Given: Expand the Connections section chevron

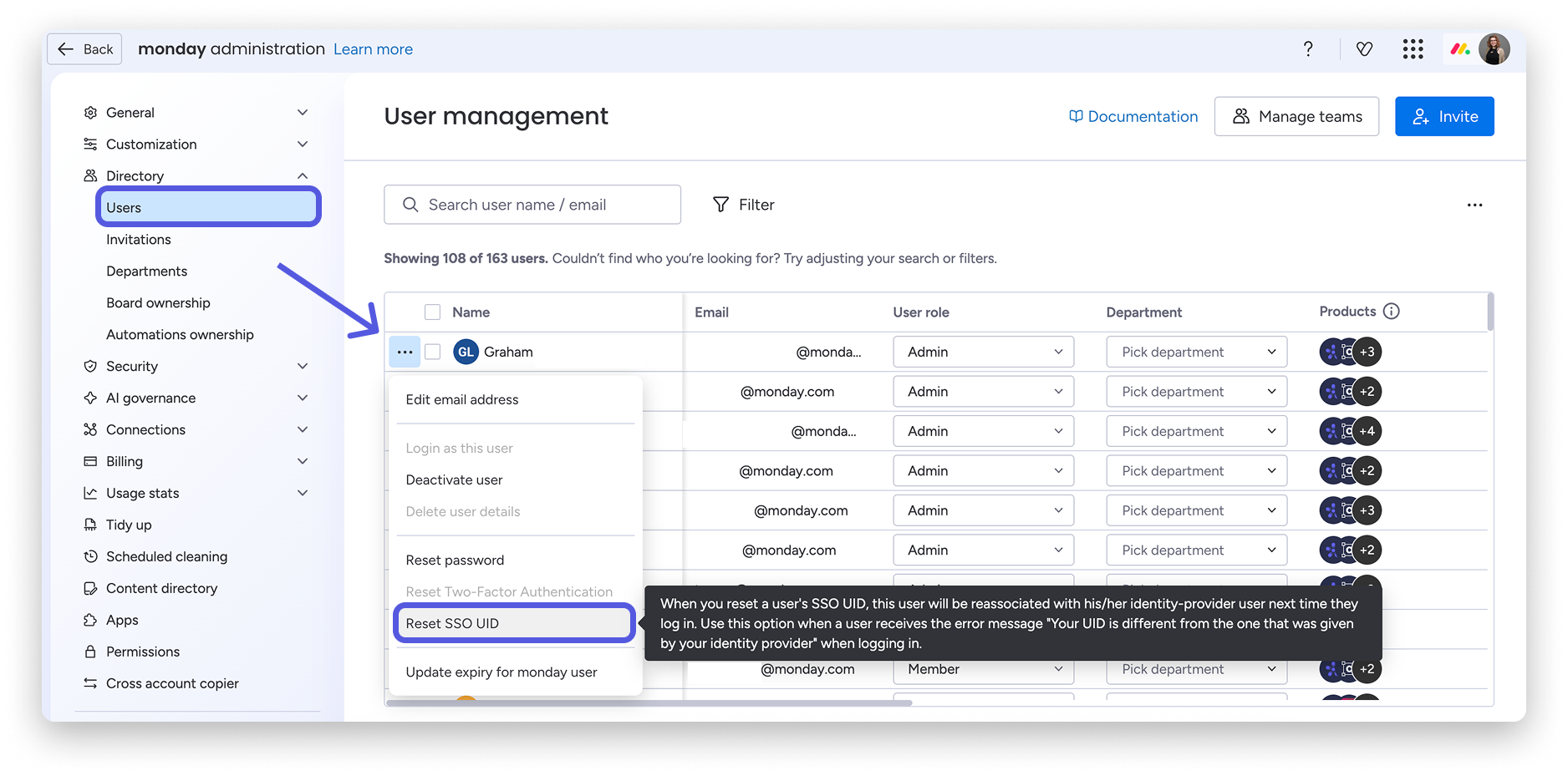Looking at the screenshot, I should click(x=303, y=430).
